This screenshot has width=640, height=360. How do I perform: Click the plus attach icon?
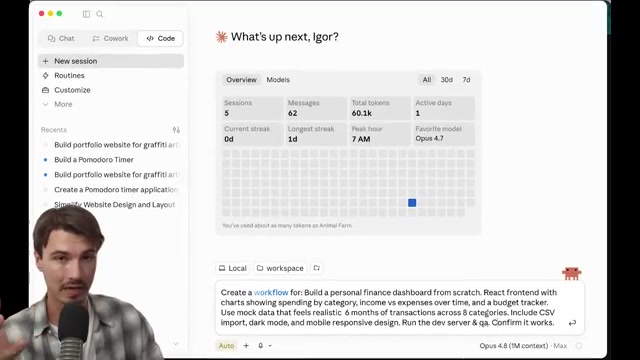(246, 346)
